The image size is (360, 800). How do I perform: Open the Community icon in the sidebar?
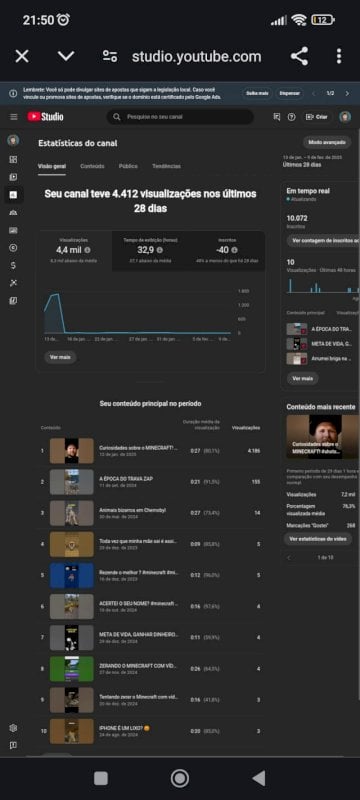tap(13, 212)
